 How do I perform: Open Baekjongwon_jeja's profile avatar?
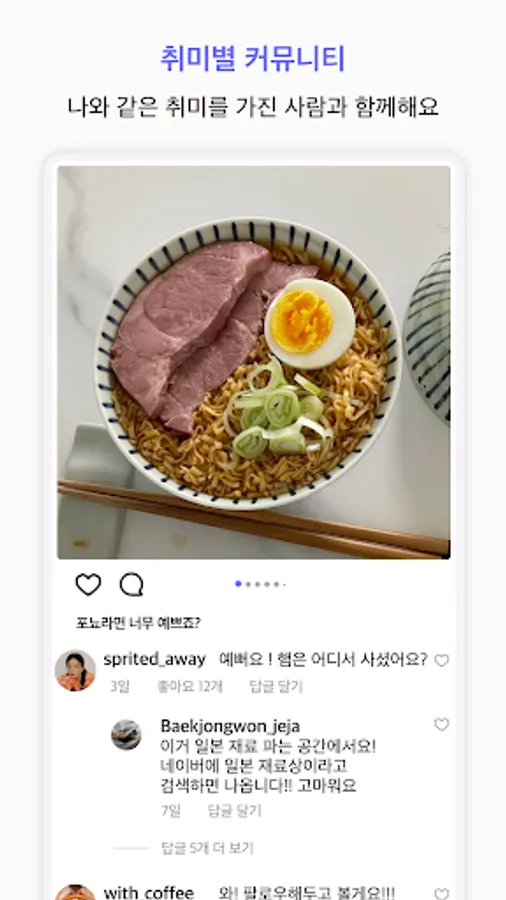point(126,735)
